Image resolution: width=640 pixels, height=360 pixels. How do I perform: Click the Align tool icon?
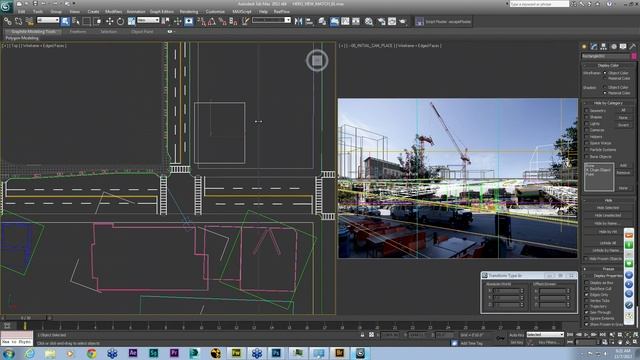pyautogui.click(x=309, y=21)
